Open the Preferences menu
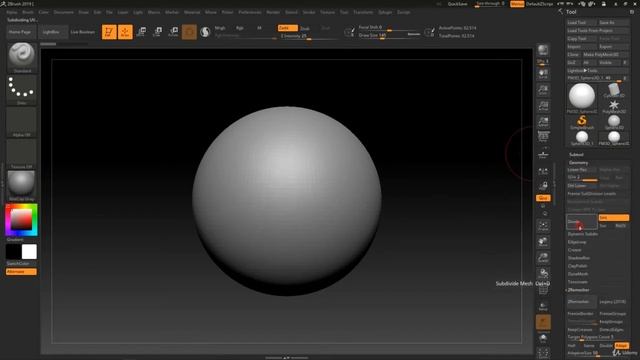The height and width of the screenshot is (360, 640). point(249,12)
